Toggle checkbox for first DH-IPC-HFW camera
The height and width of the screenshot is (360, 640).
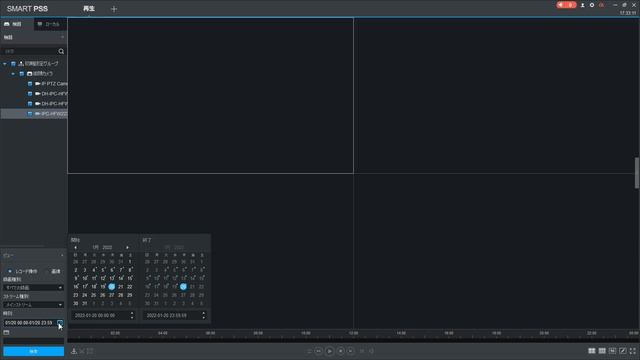pyautogui.click(x=30, y=93)
